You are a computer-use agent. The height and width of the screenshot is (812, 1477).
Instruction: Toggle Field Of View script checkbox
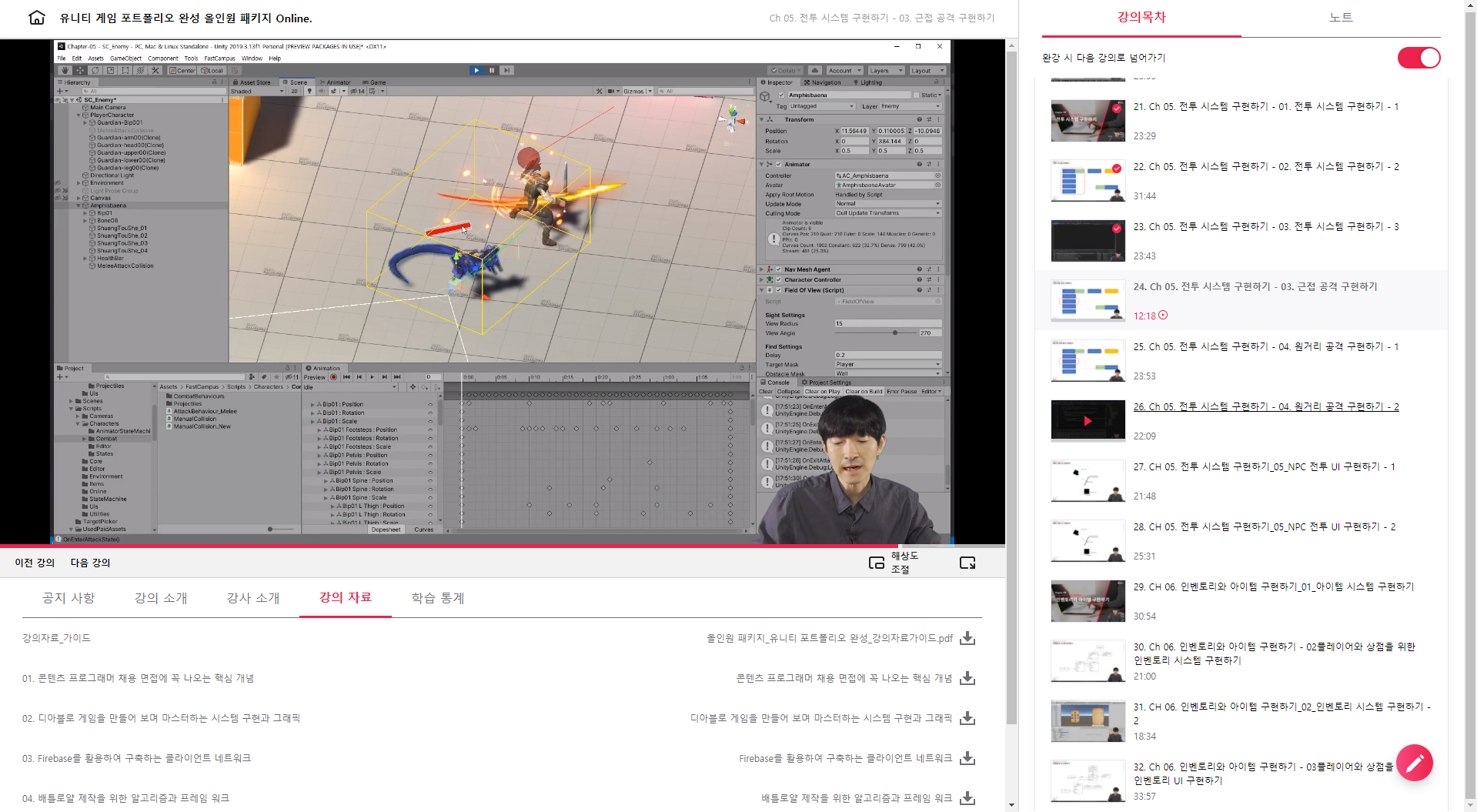778,290
